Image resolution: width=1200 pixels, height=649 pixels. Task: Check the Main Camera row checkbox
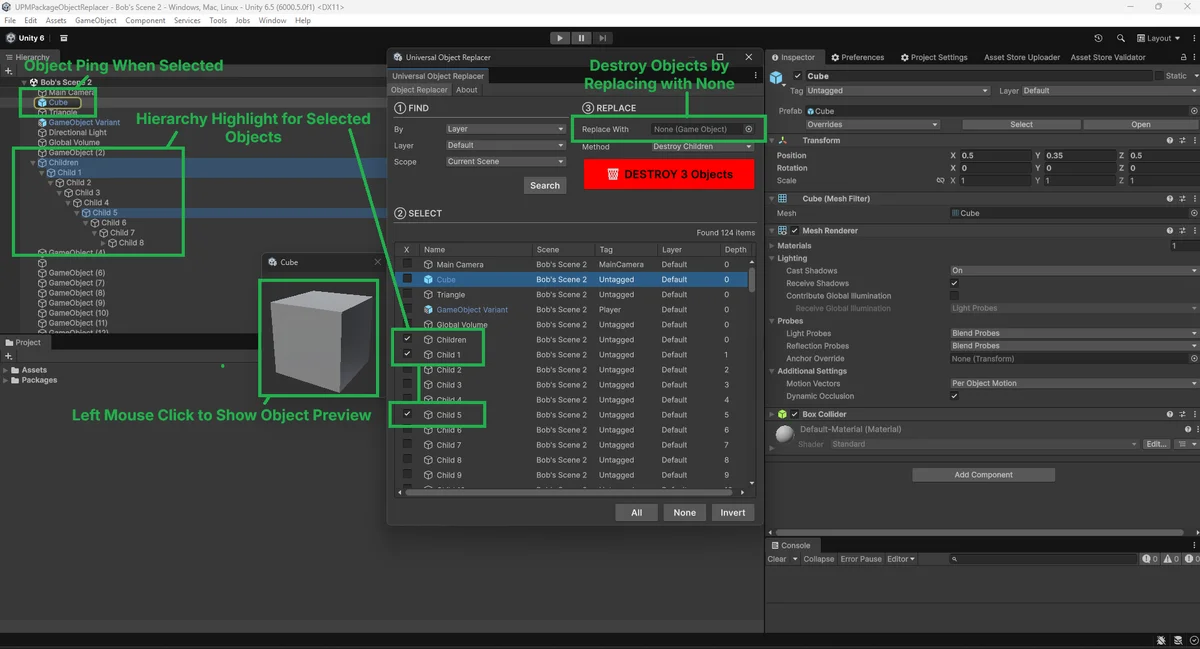407,264
